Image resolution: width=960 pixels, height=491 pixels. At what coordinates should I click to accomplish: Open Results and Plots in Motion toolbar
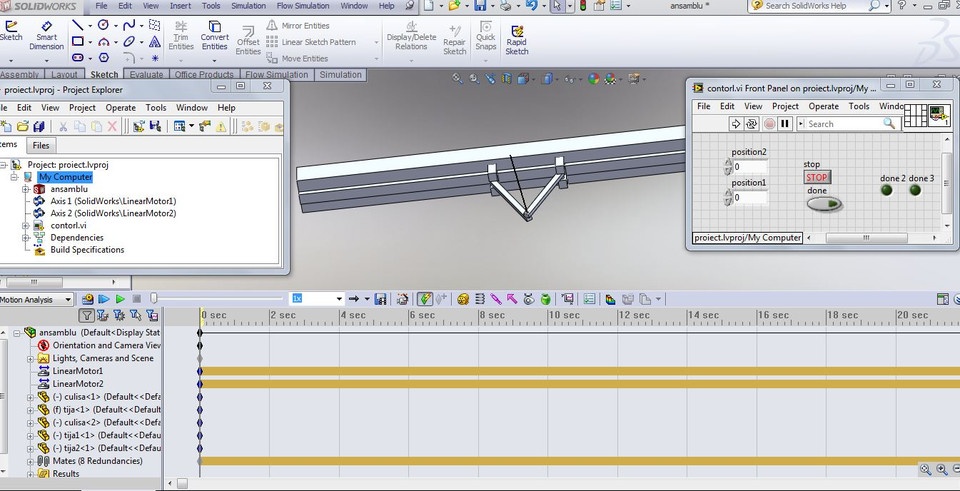(568, 299)
